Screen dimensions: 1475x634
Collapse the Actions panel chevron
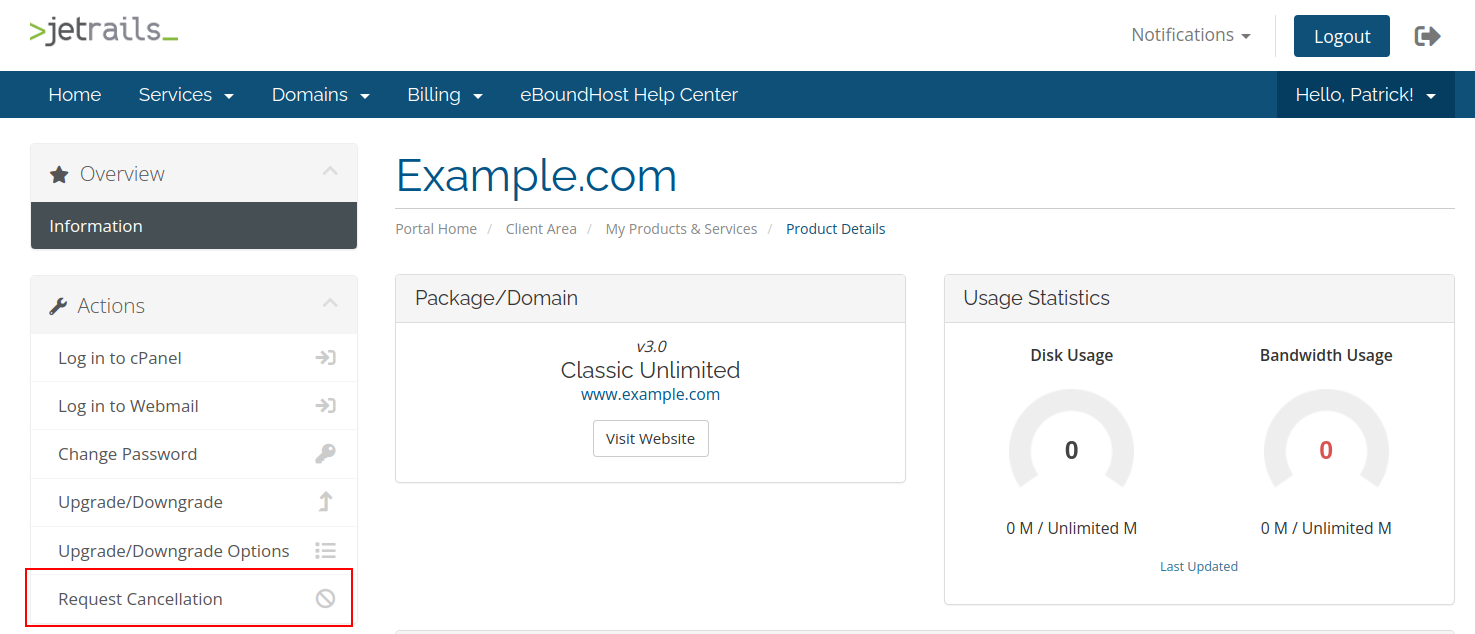pyautogui.click(x=330, y=304)
